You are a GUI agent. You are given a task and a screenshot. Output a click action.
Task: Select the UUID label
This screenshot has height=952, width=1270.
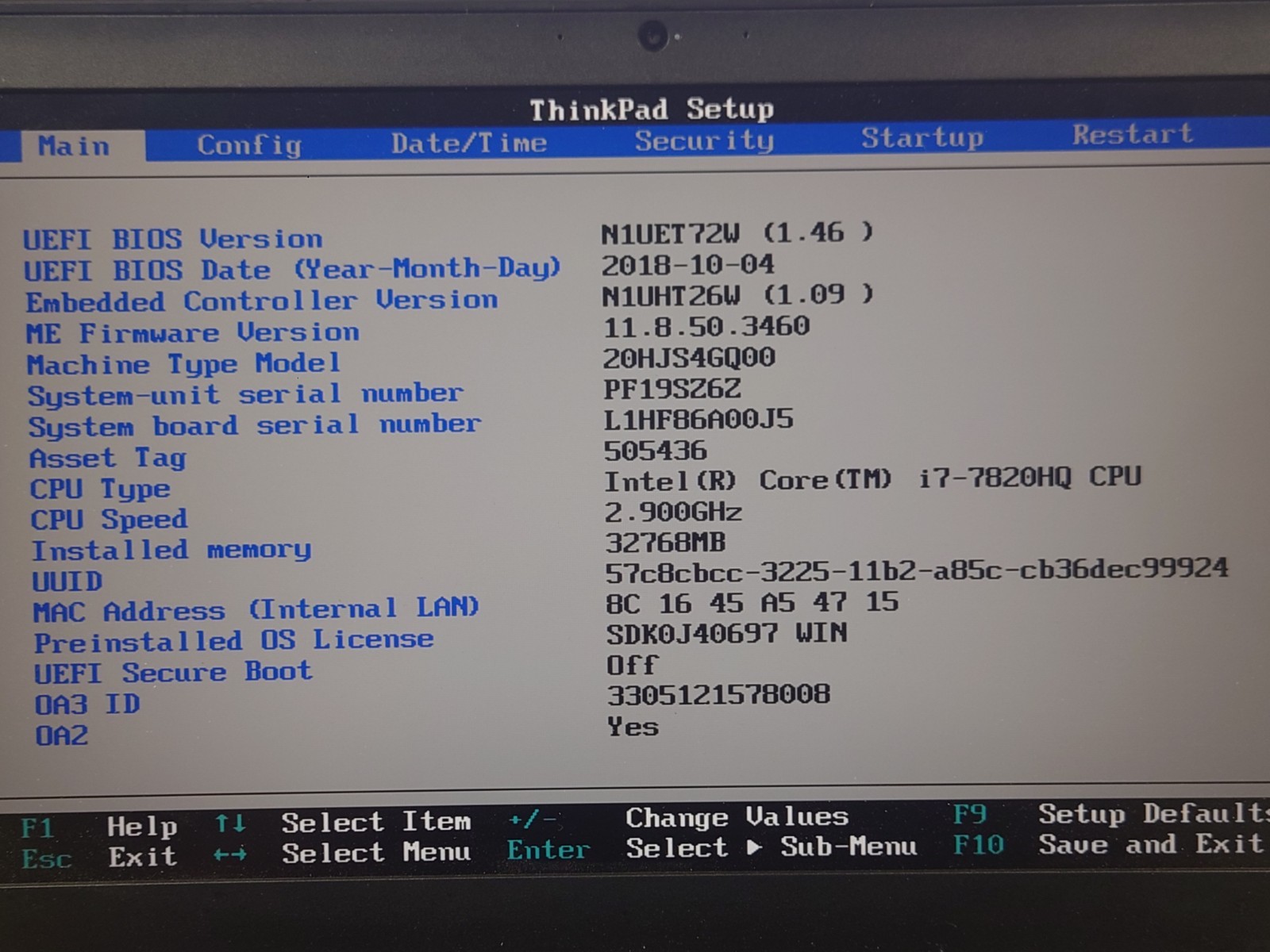67,582
